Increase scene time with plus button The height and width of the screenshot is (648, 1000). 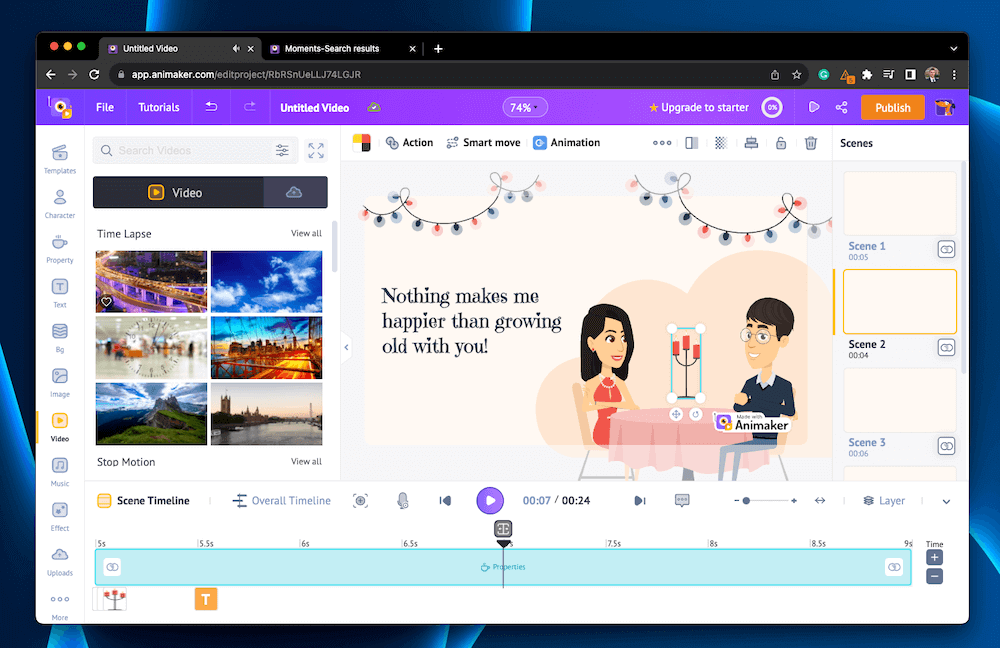[x=934, y=557]
